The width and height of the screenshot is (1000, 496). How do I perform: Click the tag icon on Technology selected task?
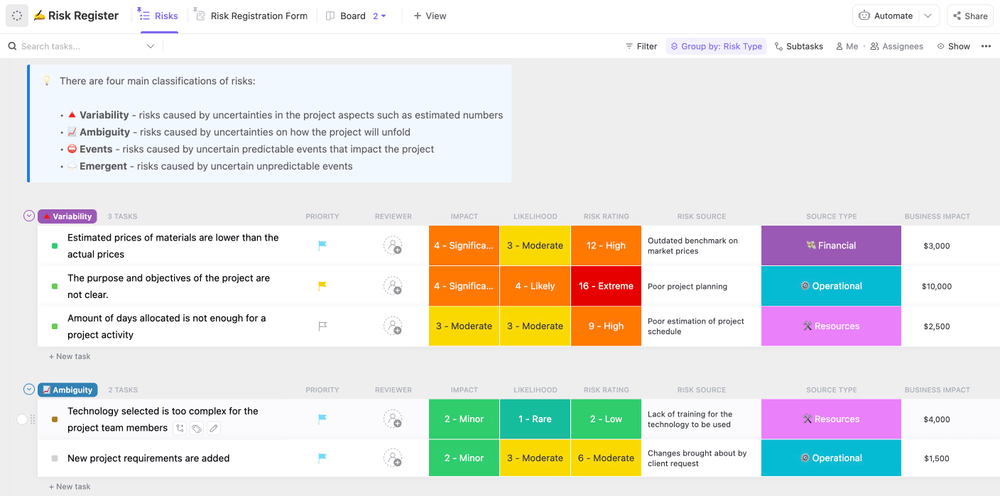pos(197,428)
